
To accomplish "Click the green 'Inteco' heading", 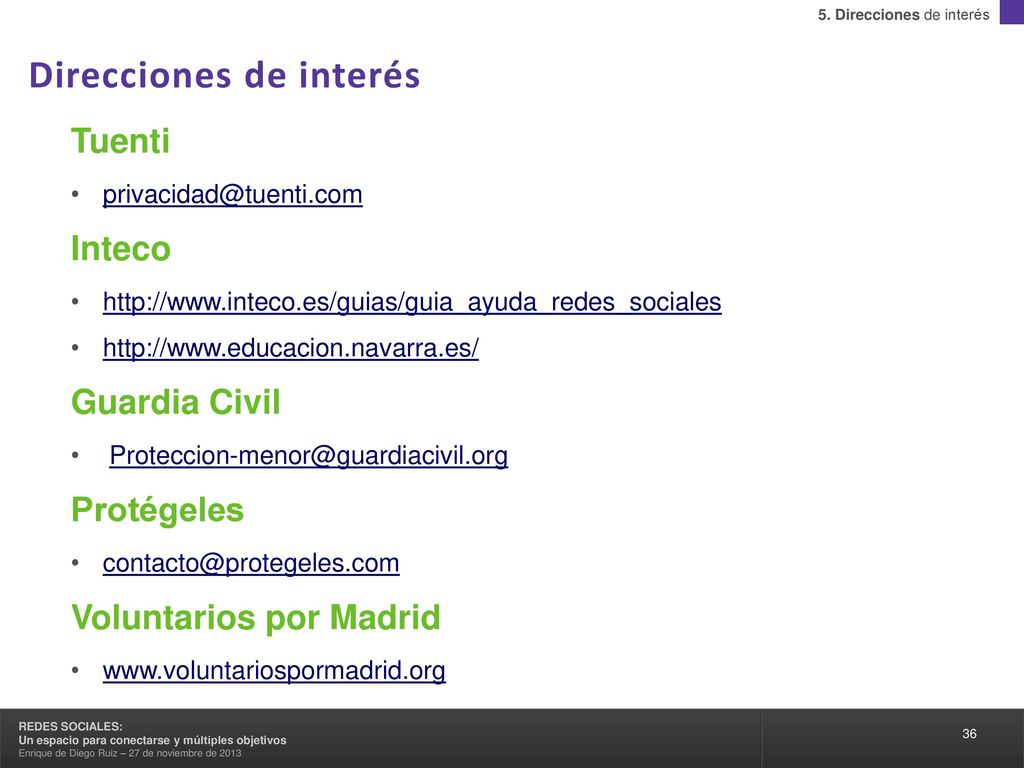I will pos(121,249).
